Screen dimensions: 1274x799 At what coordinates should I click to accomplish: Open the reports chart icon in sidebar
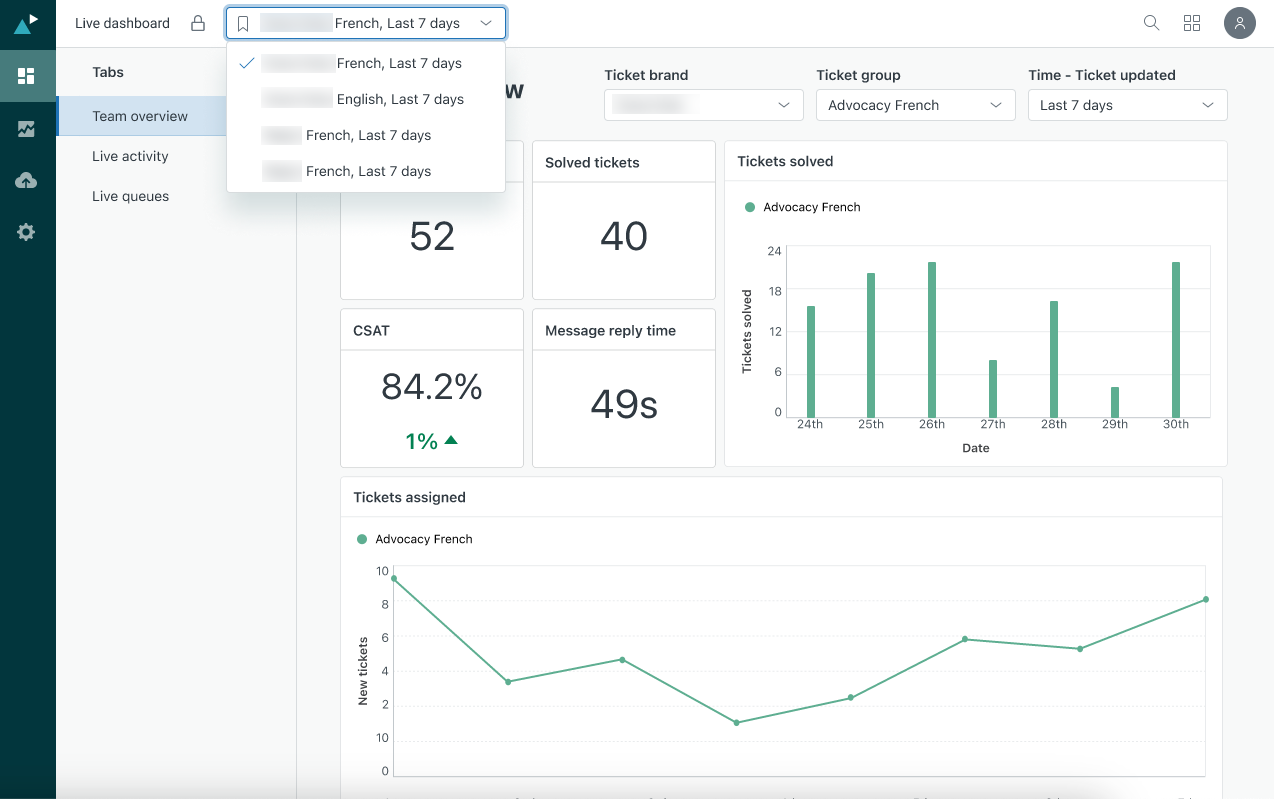click(x=27, y=128)
